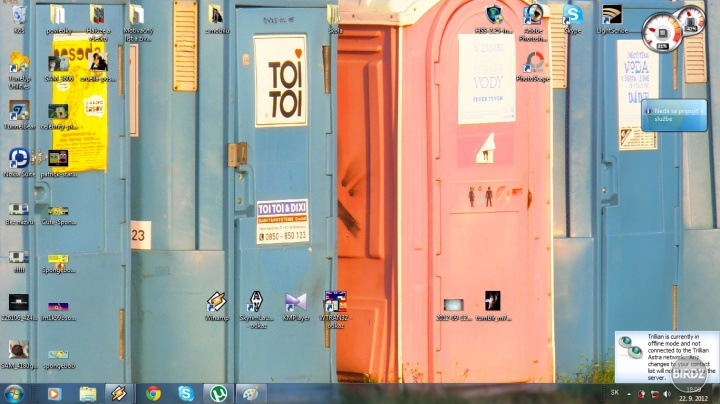Click the Trillian offline mode notification popup

(x=667, y=357)
